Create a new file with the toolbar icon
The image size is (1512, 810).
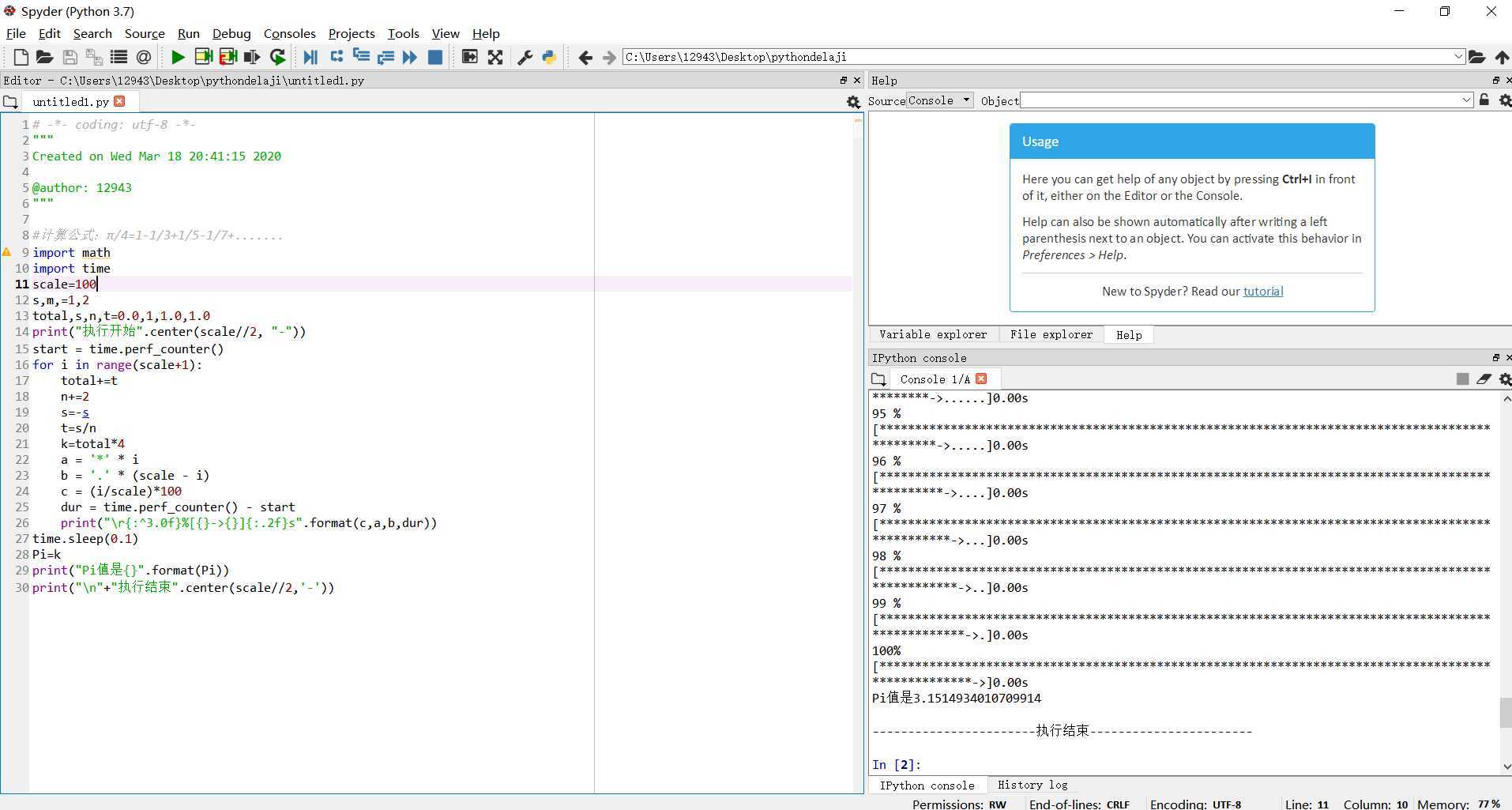[x=21, y=57]
